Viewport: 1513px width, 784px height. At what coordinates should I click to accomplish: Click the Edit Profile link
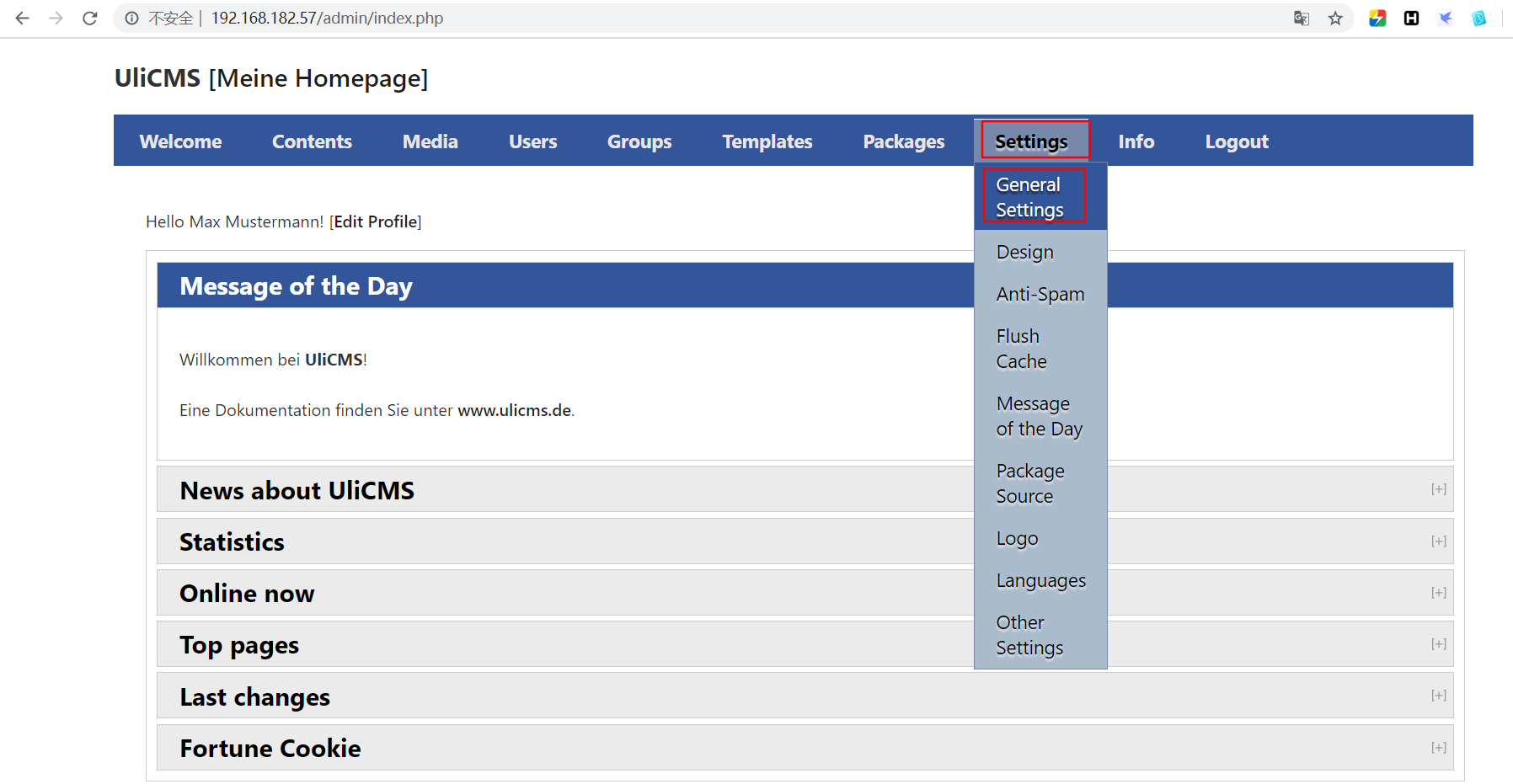pyautogui.click(x=376, y=221)
